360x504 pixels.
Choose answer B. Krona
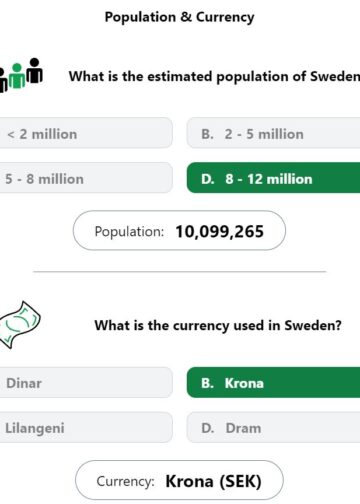(273, 382)
